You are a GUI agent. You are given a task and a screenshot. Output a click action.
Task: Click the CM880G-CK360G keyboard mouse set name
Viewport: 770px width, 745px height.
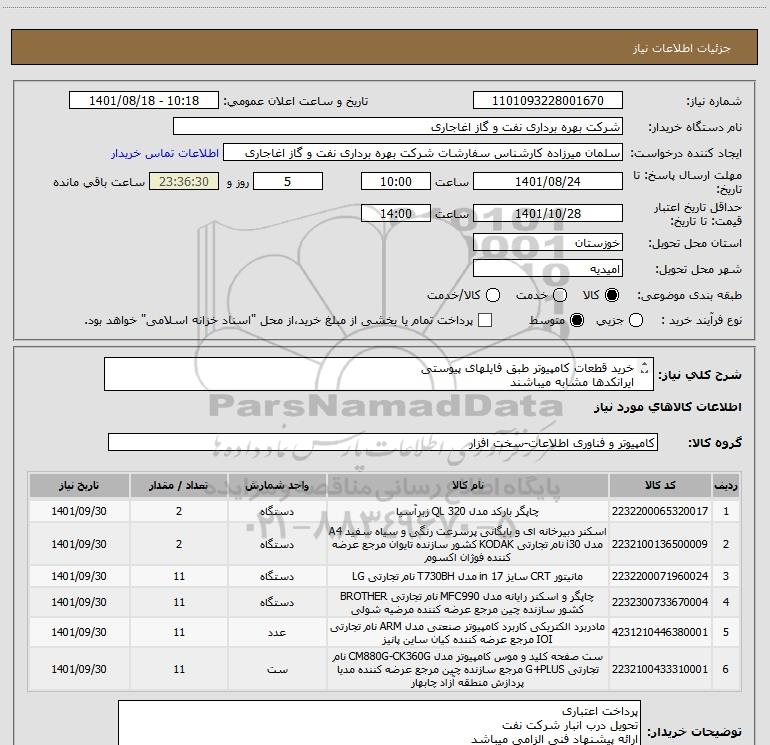(468, 669)
